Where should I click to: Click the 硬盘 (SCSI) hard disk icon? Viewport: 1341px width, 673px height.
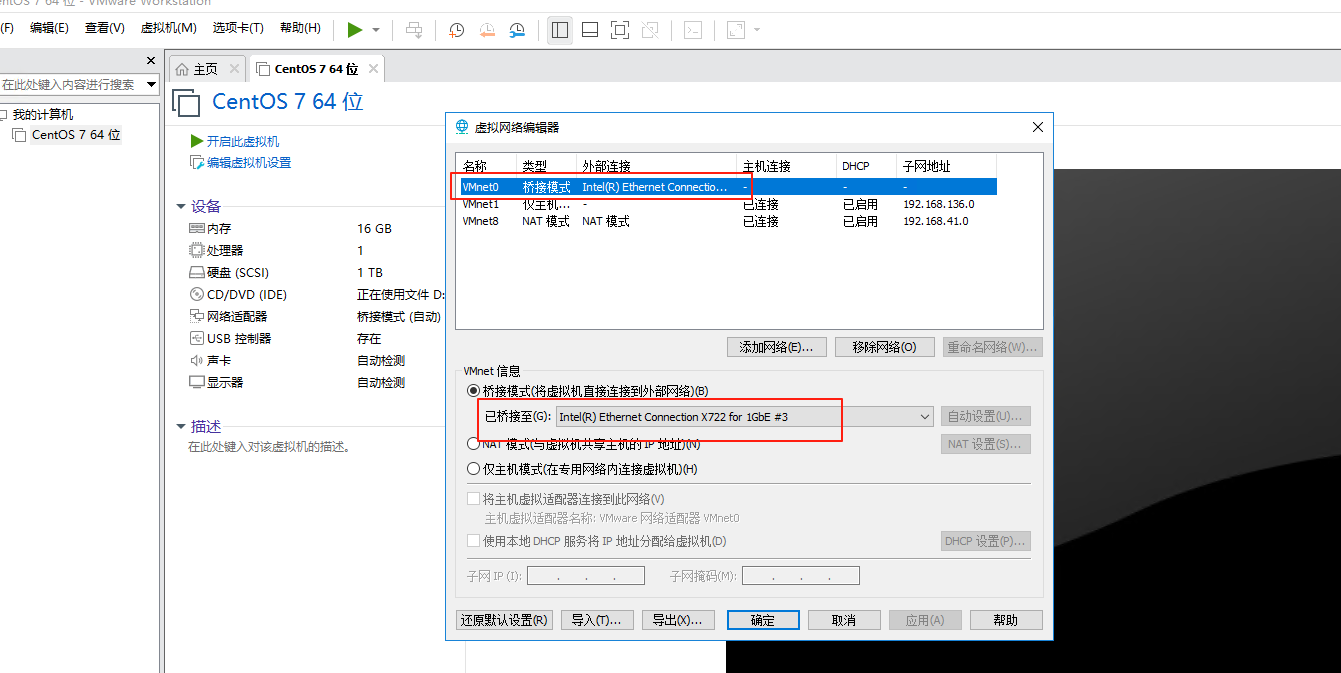[x=196, y=272]
